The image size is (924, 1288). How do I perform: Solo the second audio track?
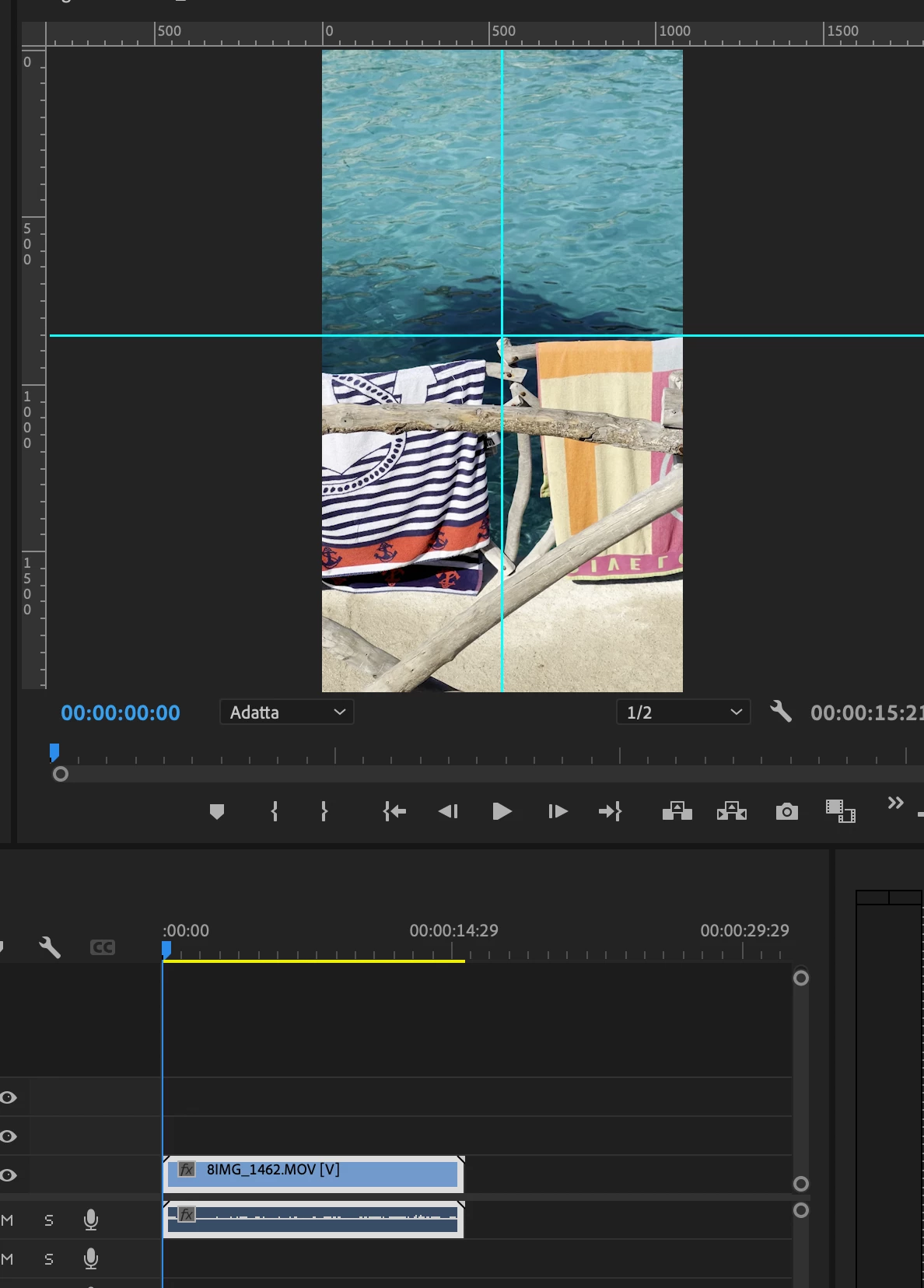(49, 1259)
